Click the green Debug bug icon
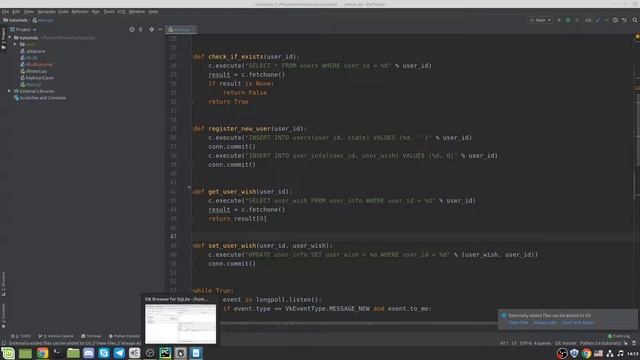The image size is (640, 360). tap(568, 20)
